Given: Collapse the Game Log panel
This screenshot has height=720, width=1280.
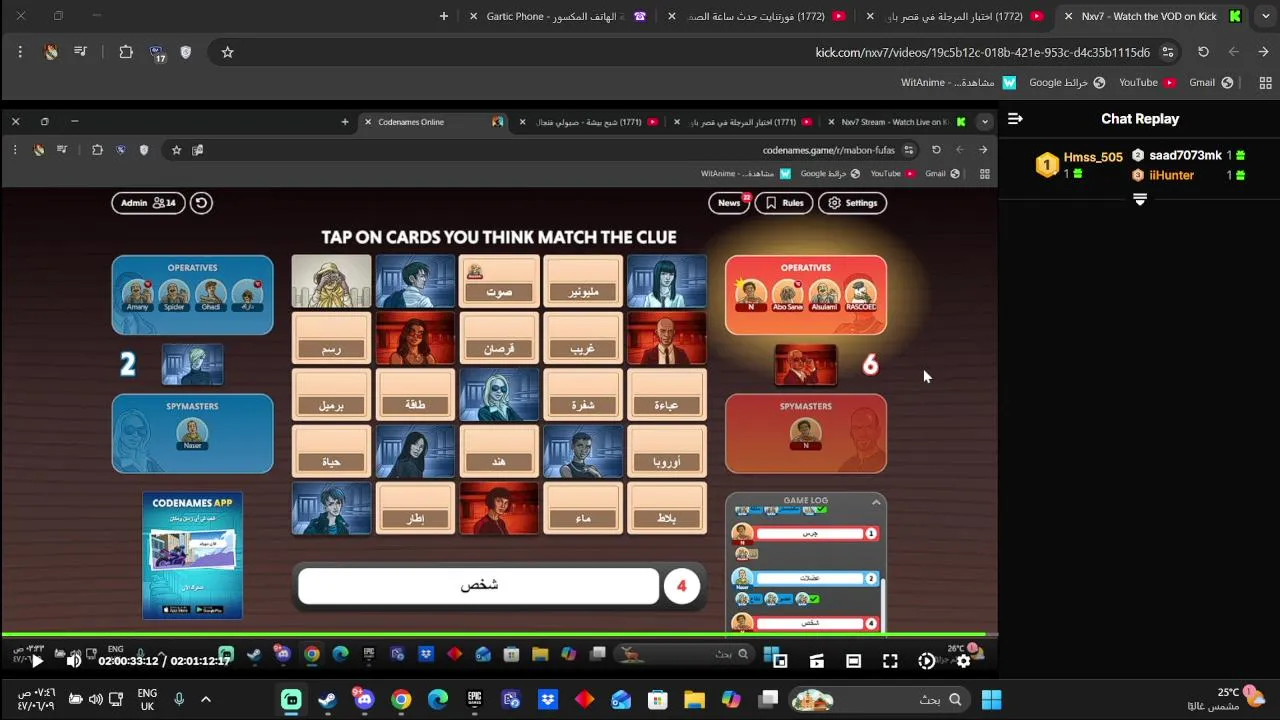Looking at the screenshot, I should point(875,502).
